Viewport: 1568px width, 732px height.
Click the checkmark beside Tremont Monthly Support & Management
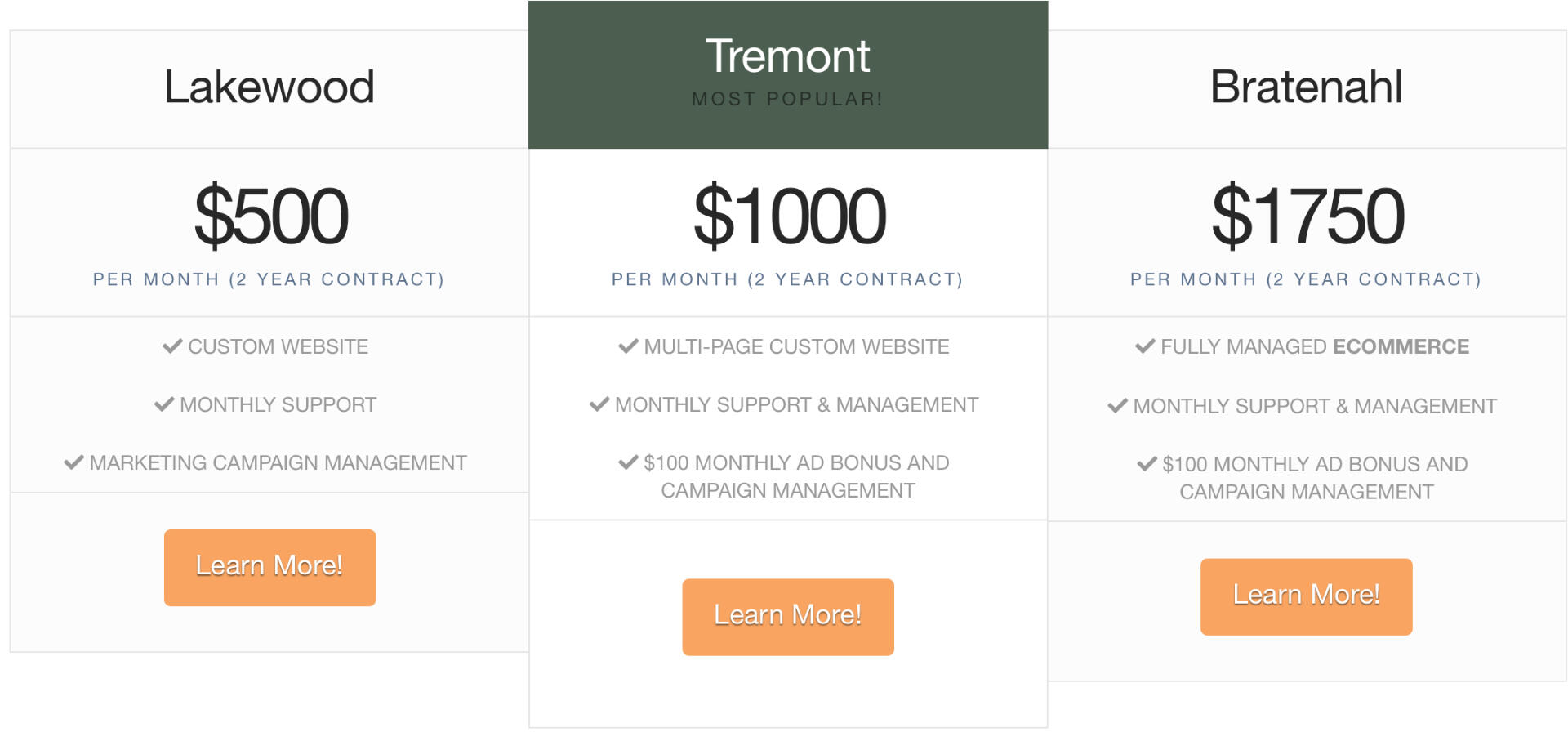coord(599,404)
